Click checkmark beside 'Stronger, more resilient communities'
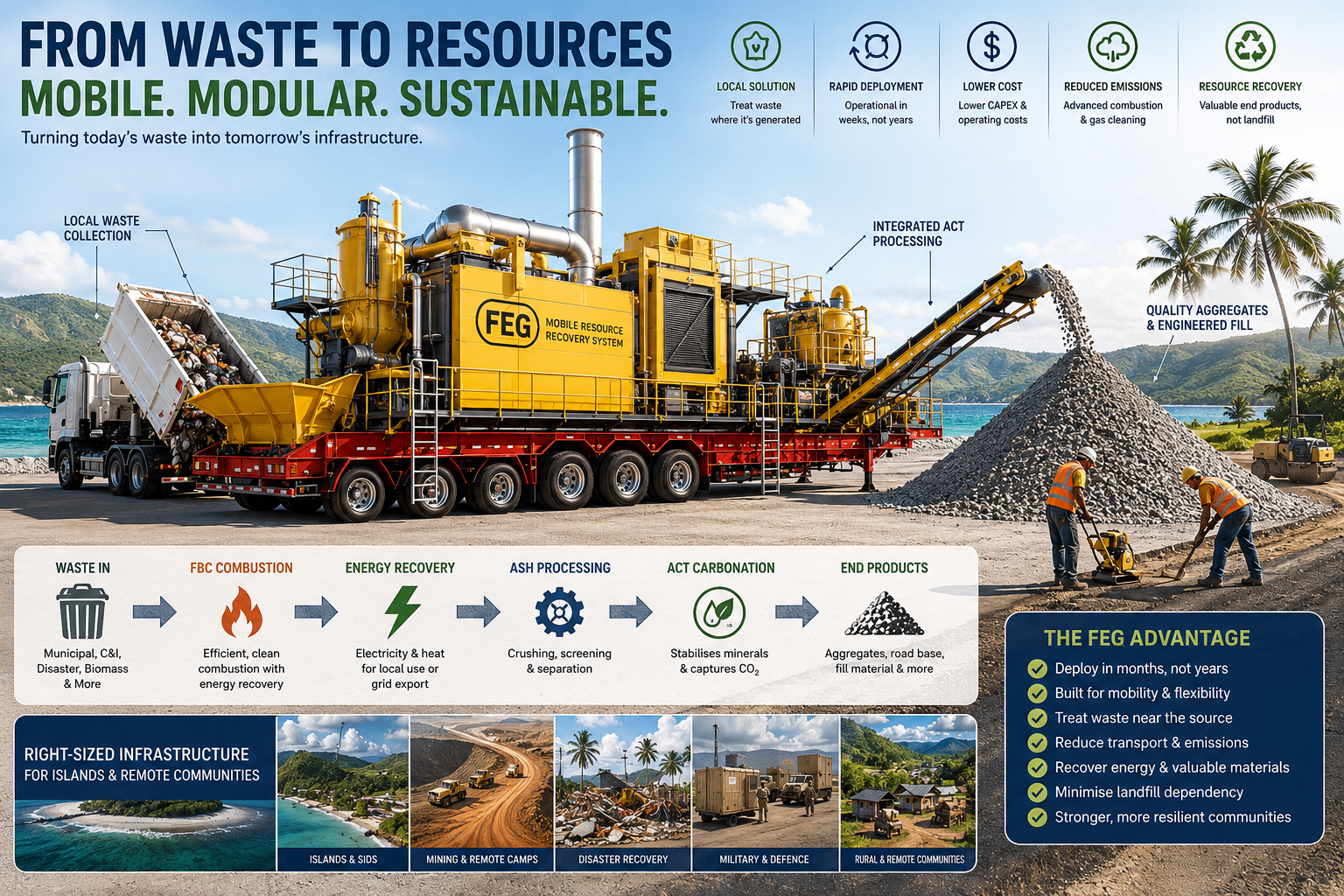The width and height of the screenshot is (1344, 896). tap(1037, 817)
